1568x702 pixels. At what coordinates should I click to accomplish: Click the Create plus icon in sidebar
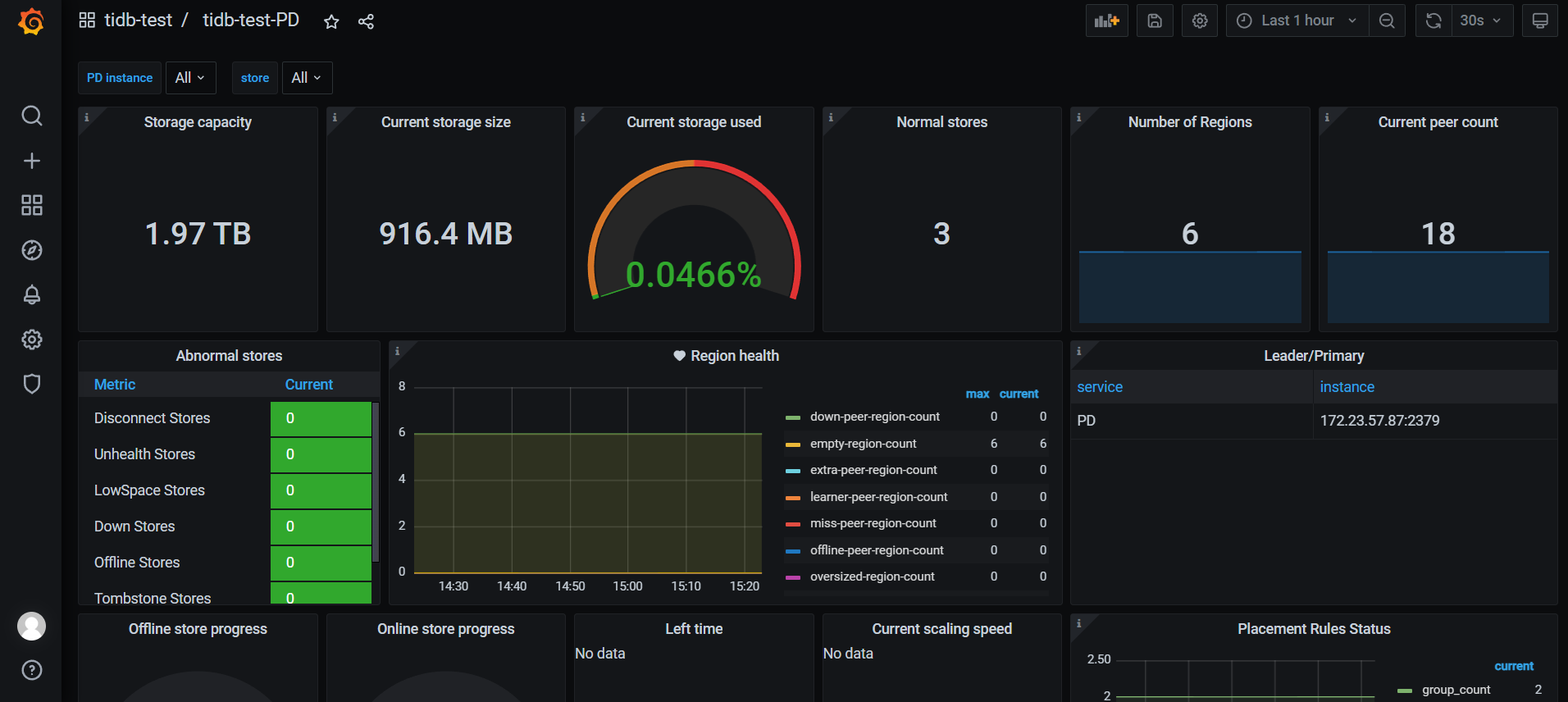click(31, 161)
